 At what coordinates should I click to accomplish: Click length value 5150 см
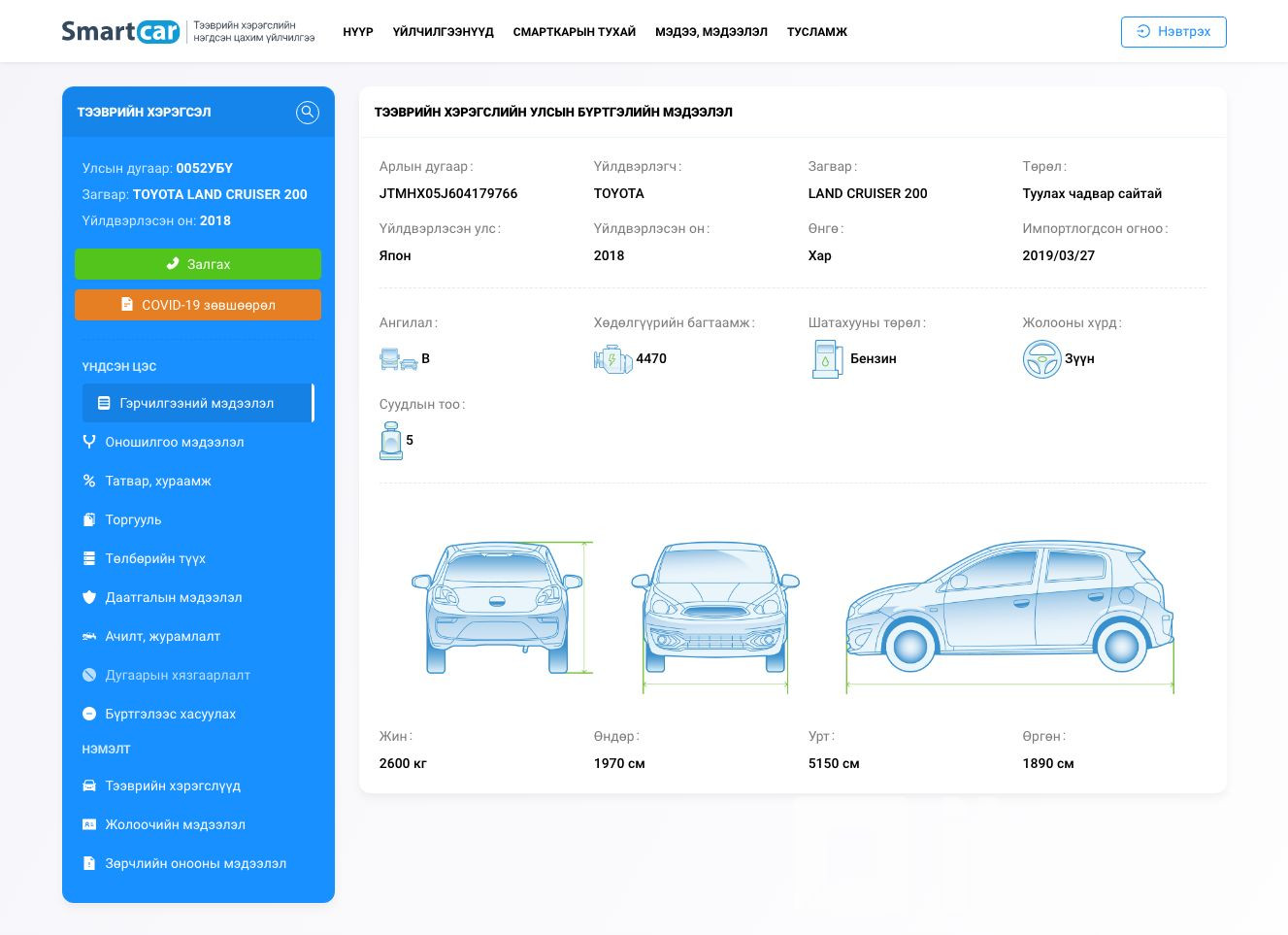[834, 763]
